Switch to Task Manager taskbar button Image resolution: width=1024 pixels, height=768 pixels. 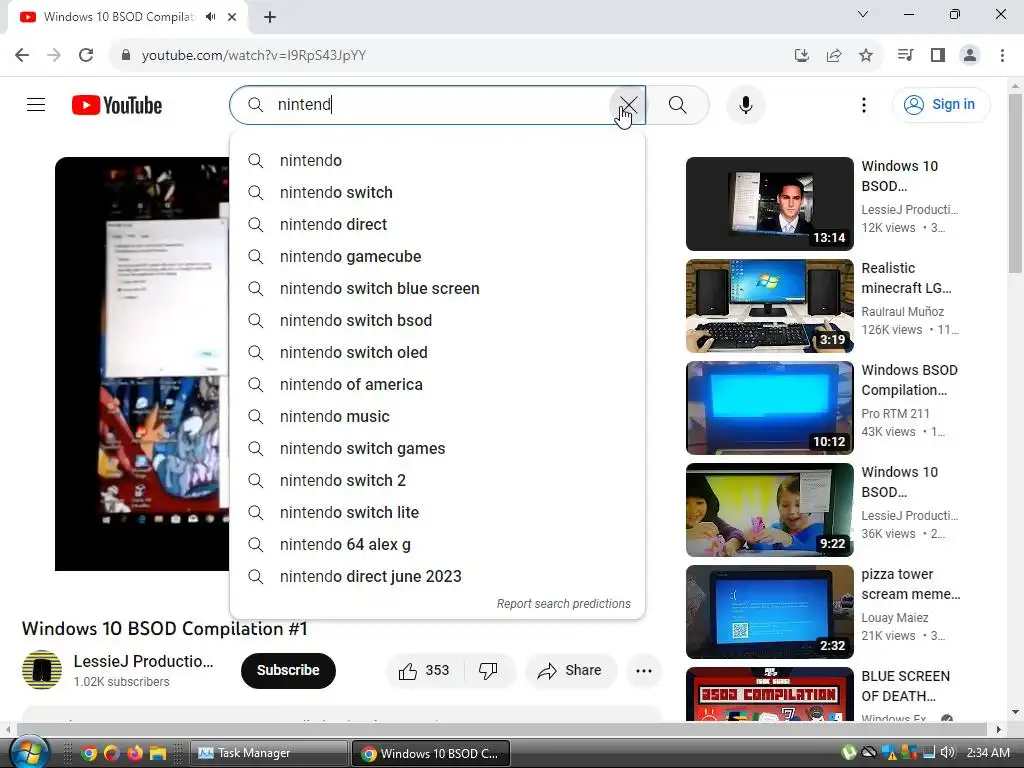tap(268, 753)
